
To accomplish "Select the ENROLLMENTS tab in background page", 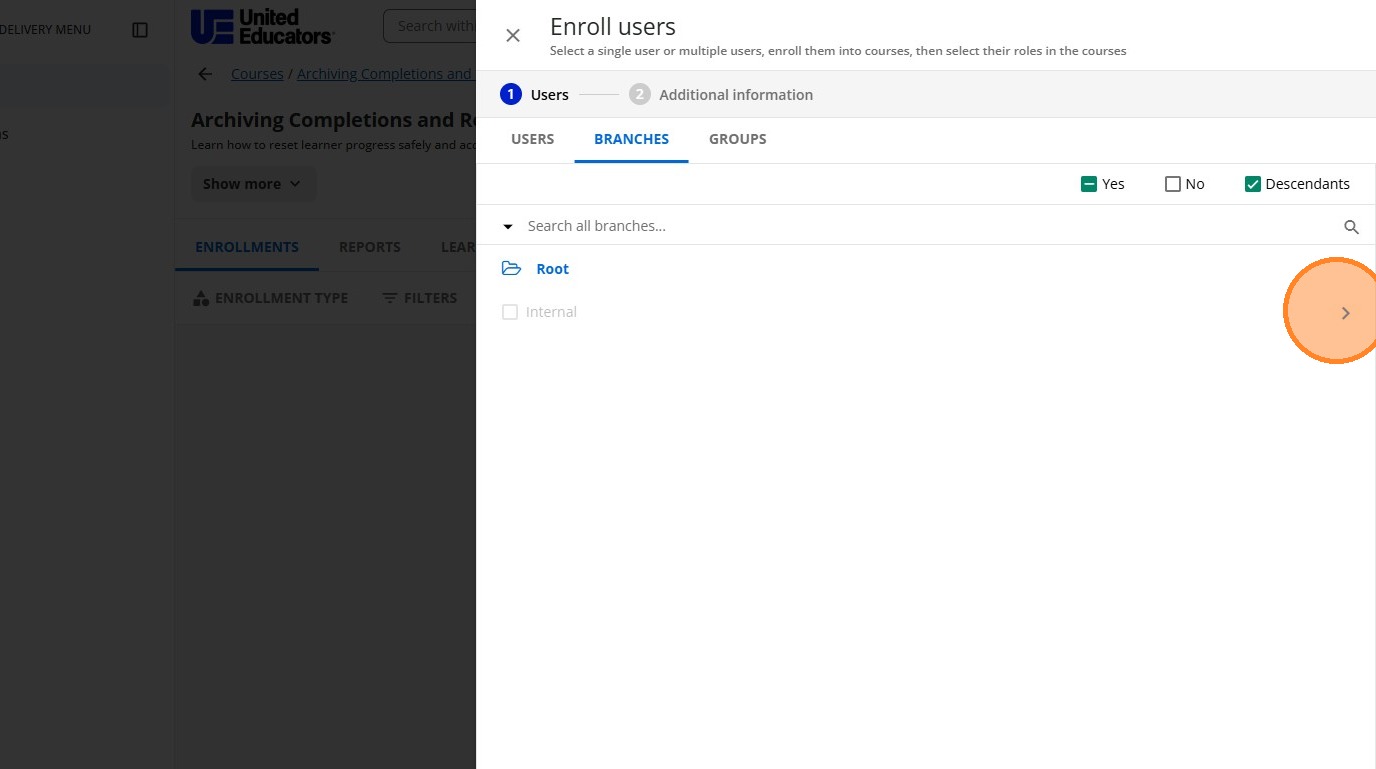I will point(247,247).
